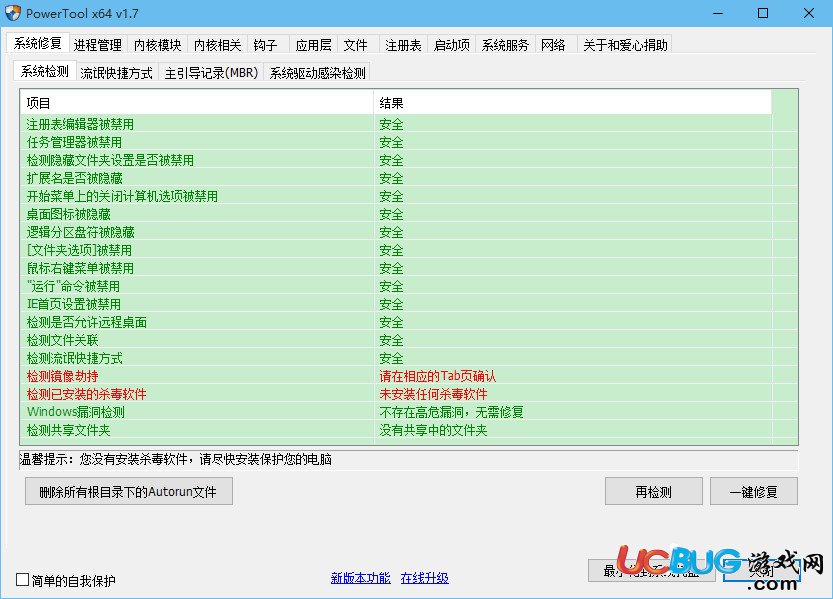The width and height of the screenshot is (833, 599).
Task: Select the 任务管理器被禁用 row
Action: click(396, 142)
